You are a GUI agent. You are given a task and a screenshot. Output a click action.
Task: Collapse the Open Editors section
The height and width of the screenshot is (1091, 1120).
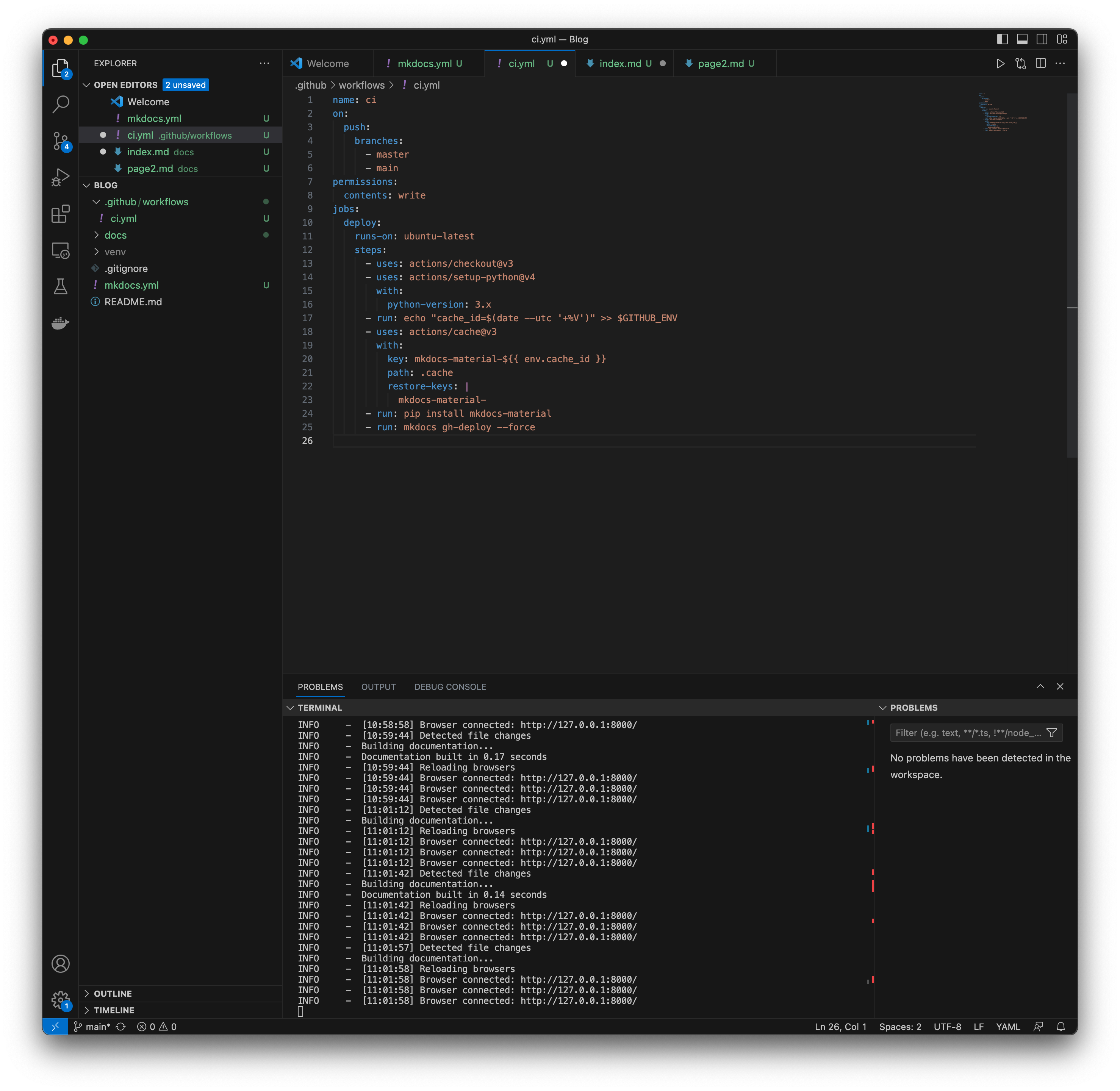tap(86, 85)
